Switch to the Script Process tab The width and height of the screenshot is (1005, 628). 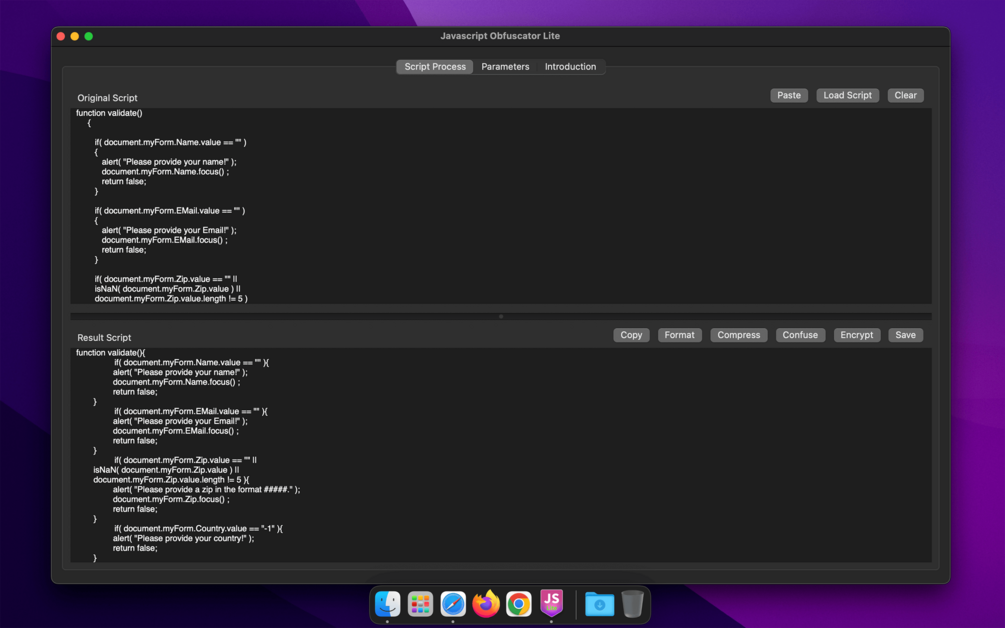pyautogui.click(x=435, y=67)
